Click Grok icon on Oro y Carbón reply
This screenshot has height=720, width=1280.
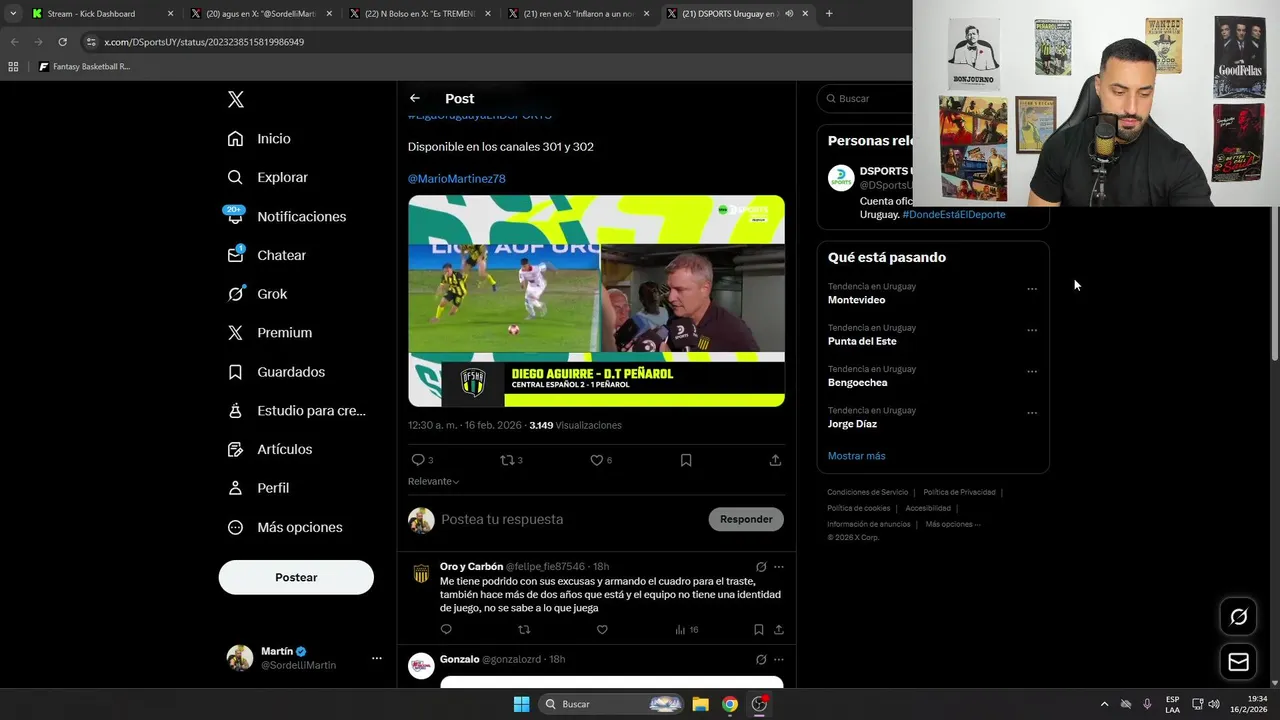(x=761, y=567)
